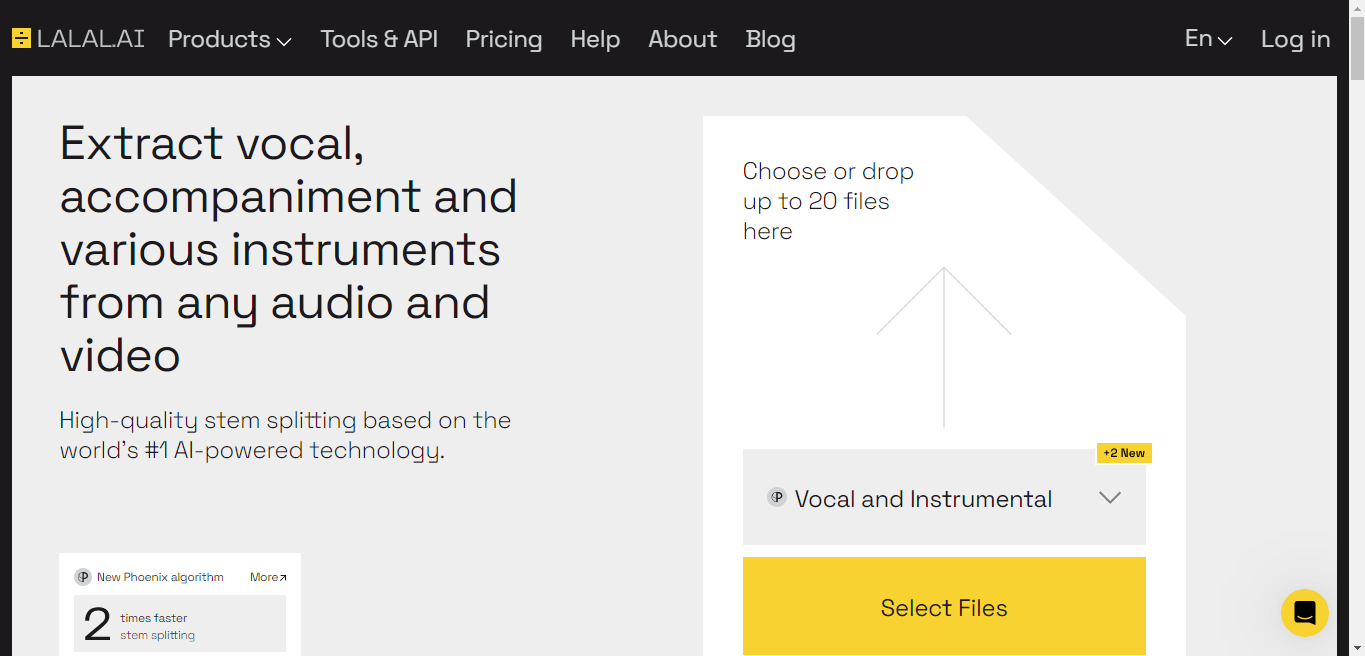Expand the Vocal and Instrumental stem selector
The height and width of the screenshot is (656, 1365).
(944, 497)
